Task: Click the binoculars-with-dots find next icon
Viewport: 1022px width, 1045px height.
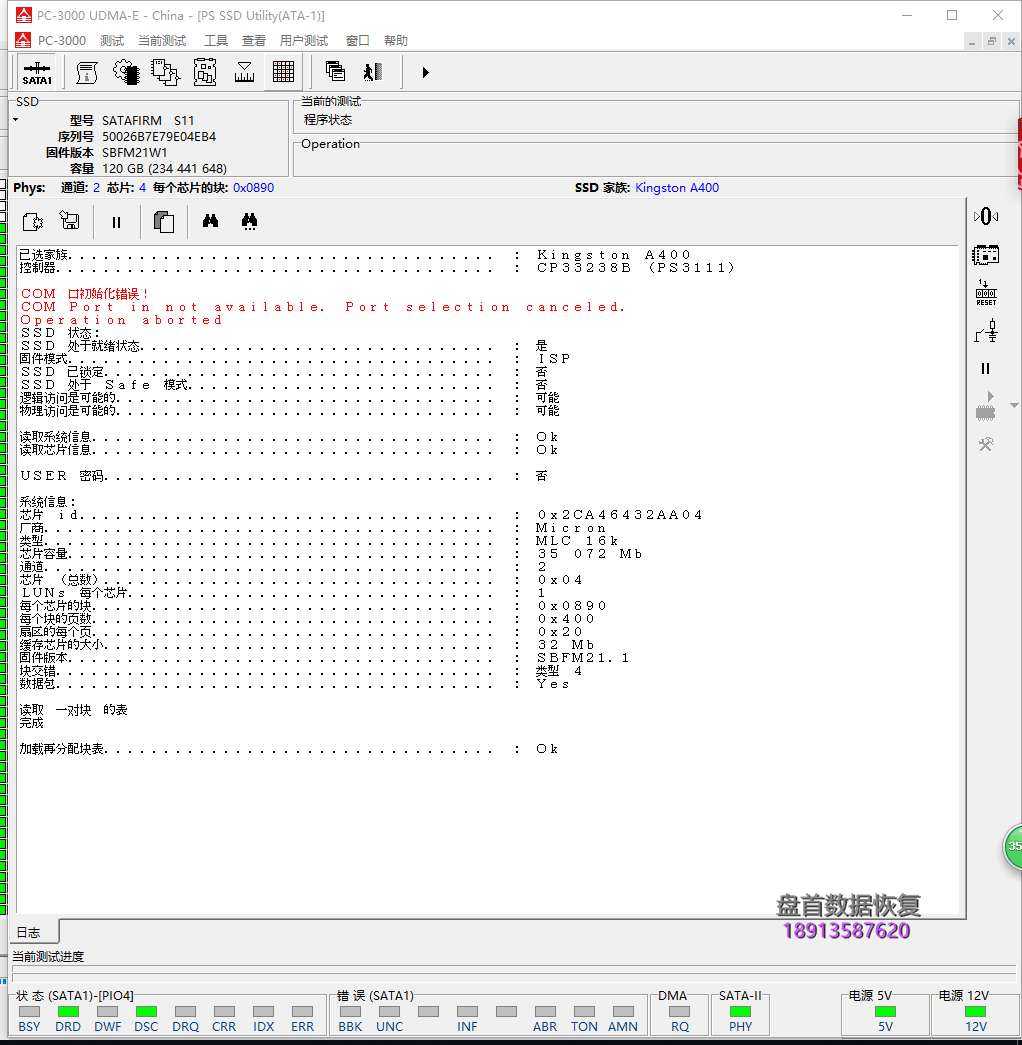Action: pyautogui.click(x=249, y=221)
